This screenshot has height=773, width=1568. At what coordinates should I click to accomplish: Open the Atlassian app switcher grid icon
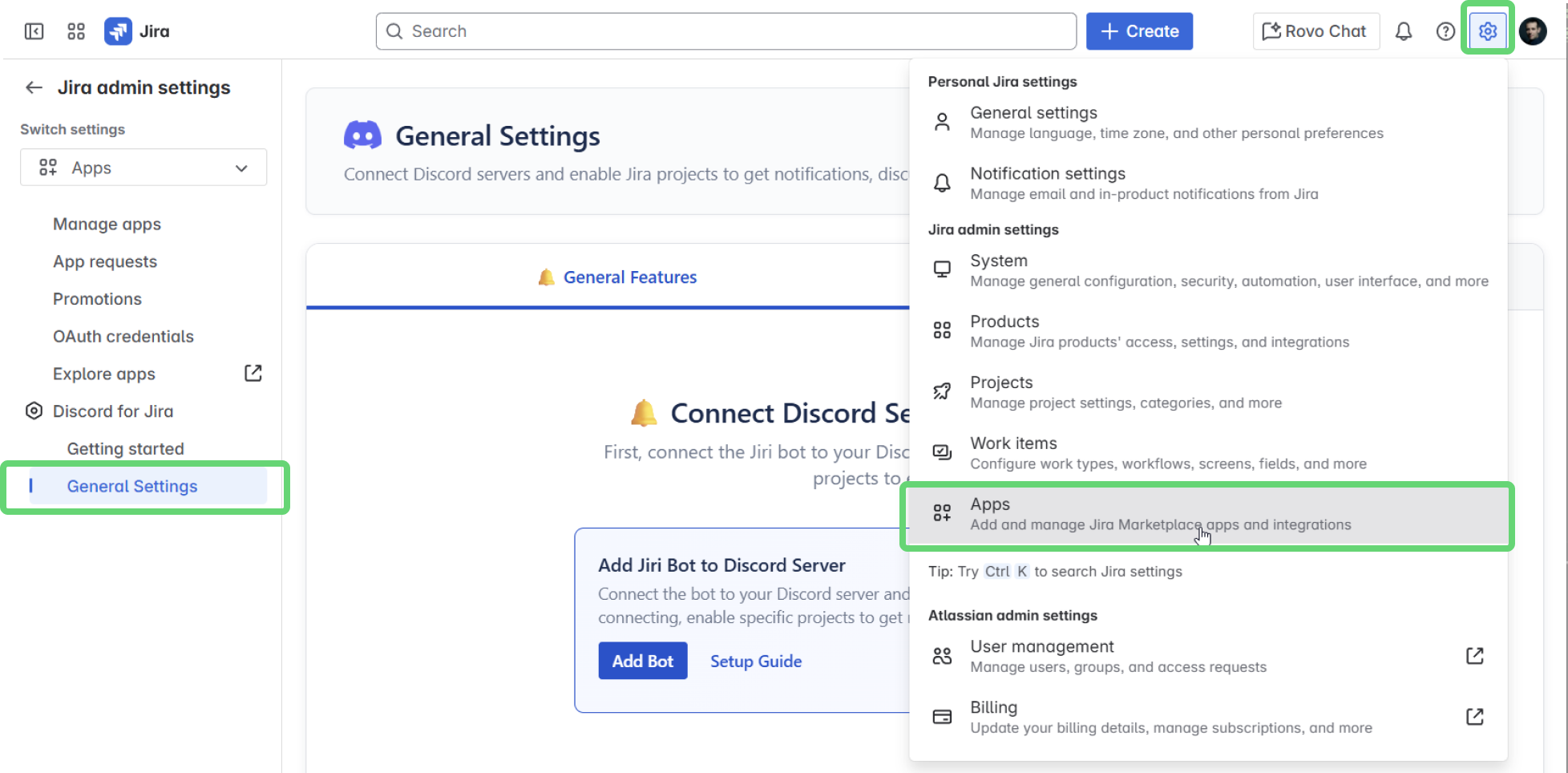pyautogui.click(x=75, y=30)
